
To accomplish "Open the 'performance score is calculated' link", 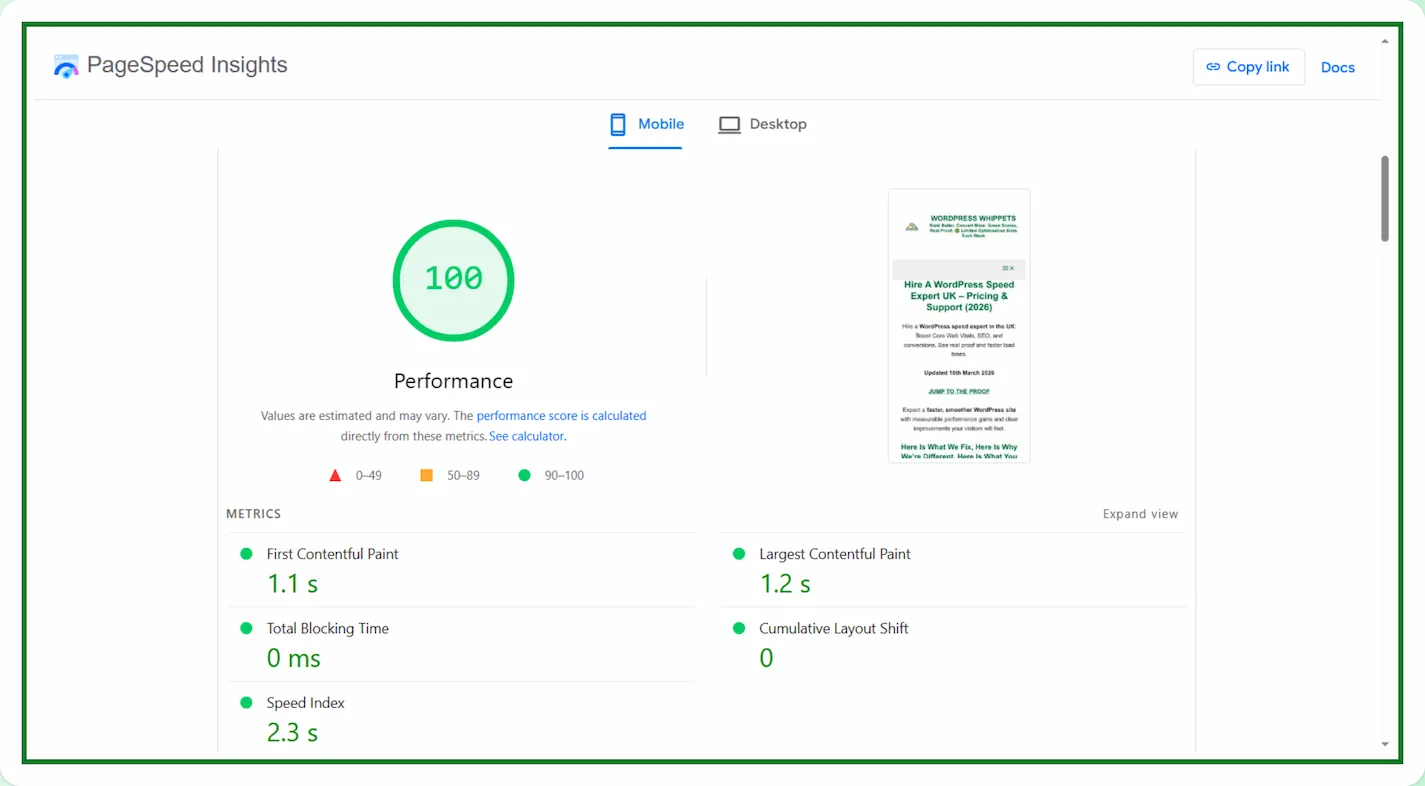I will pos(561,416).
